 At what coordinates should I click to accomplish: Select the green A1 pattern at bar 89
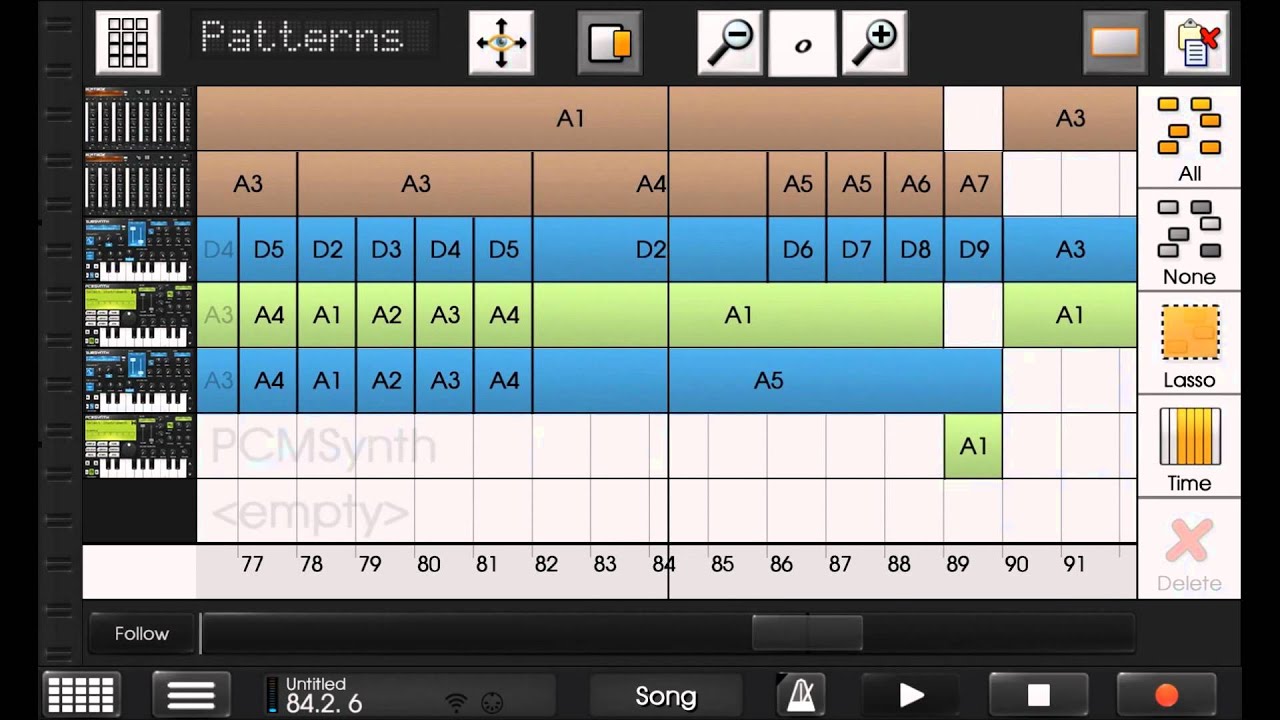(x=973, y=446)
